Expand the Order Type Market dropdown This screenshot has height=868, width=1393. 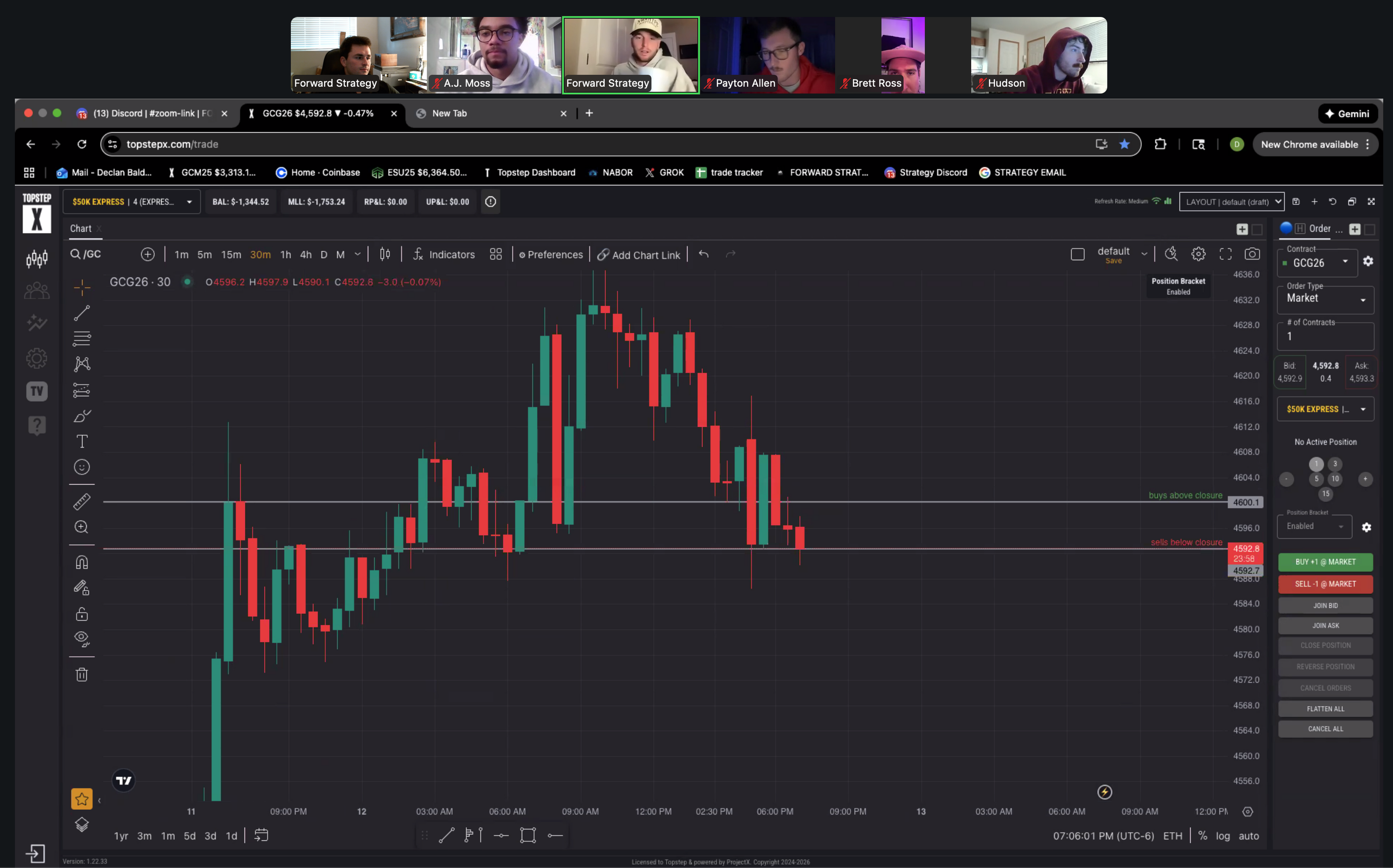1325,299
